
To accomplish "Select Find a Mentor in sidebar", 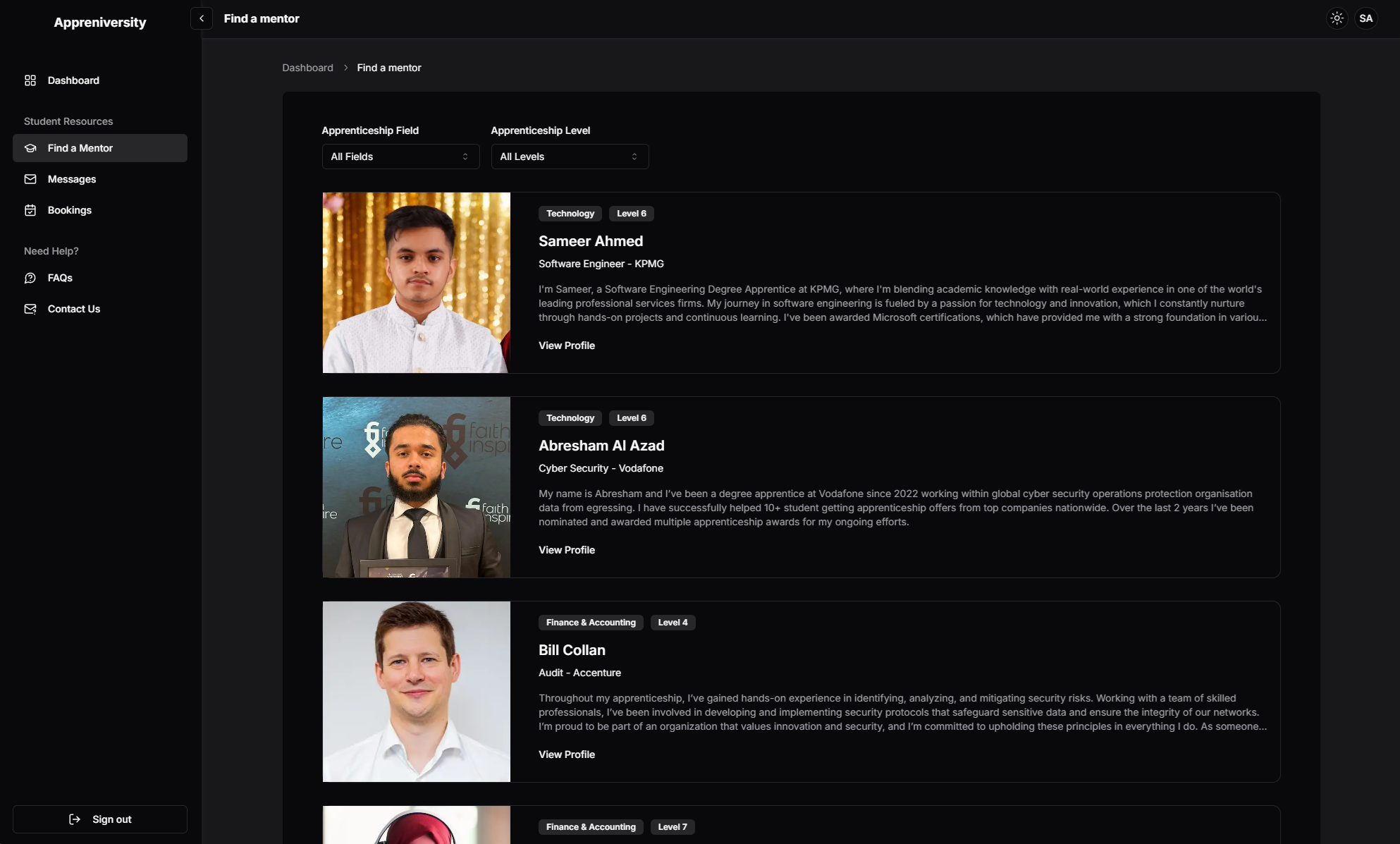I will tap(100, 148).
